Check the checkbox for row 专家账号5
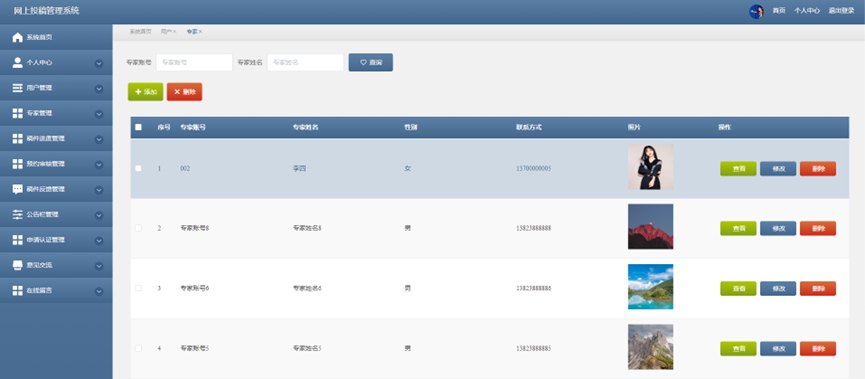Screen dimensions: 865x379 point(138,348)
